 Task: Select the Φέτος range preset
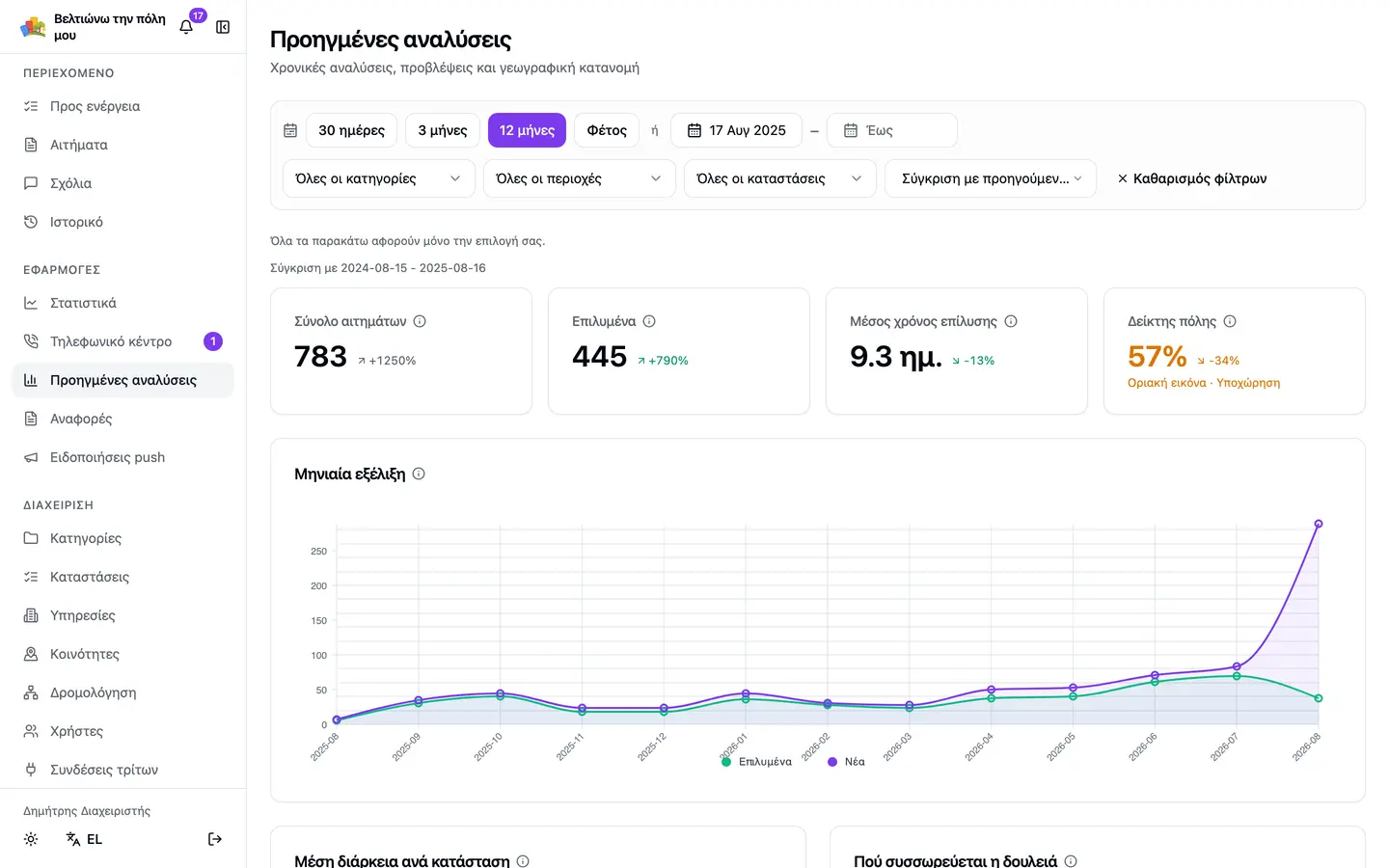tap(607, 130)
